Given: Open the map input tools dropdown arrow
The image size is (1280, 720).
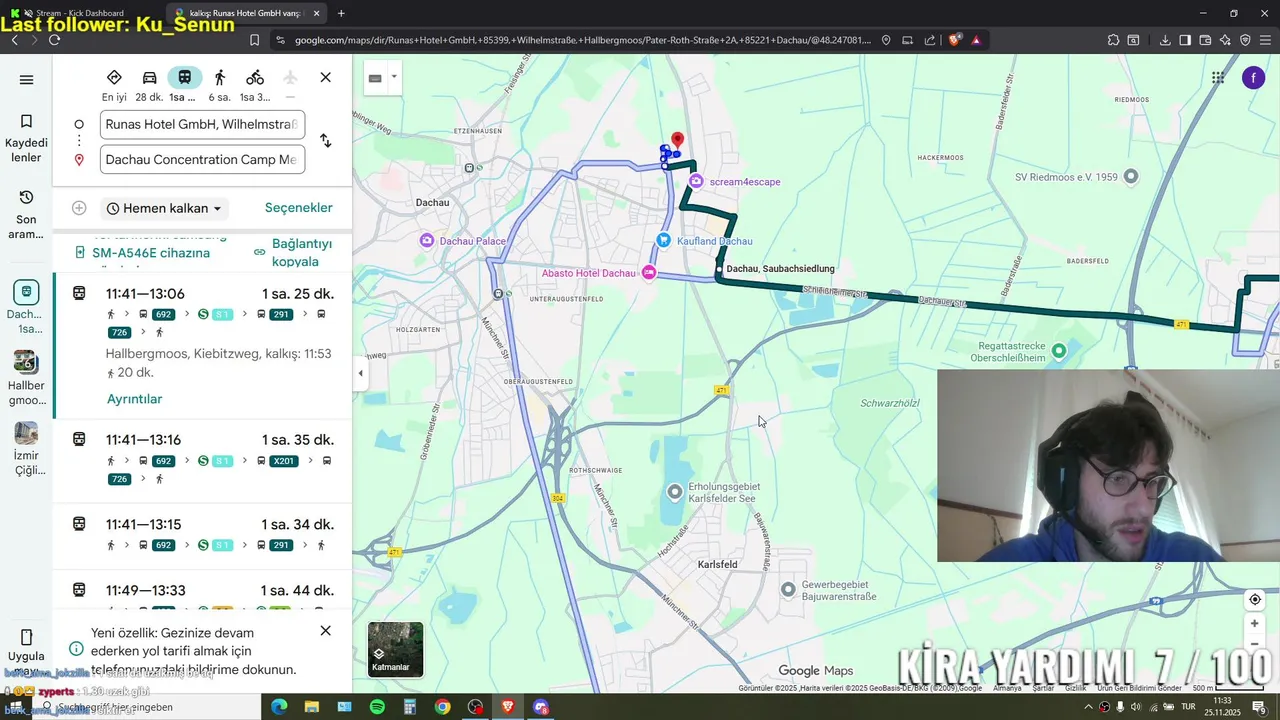Looking at the screenshot, I should [394, 77].
